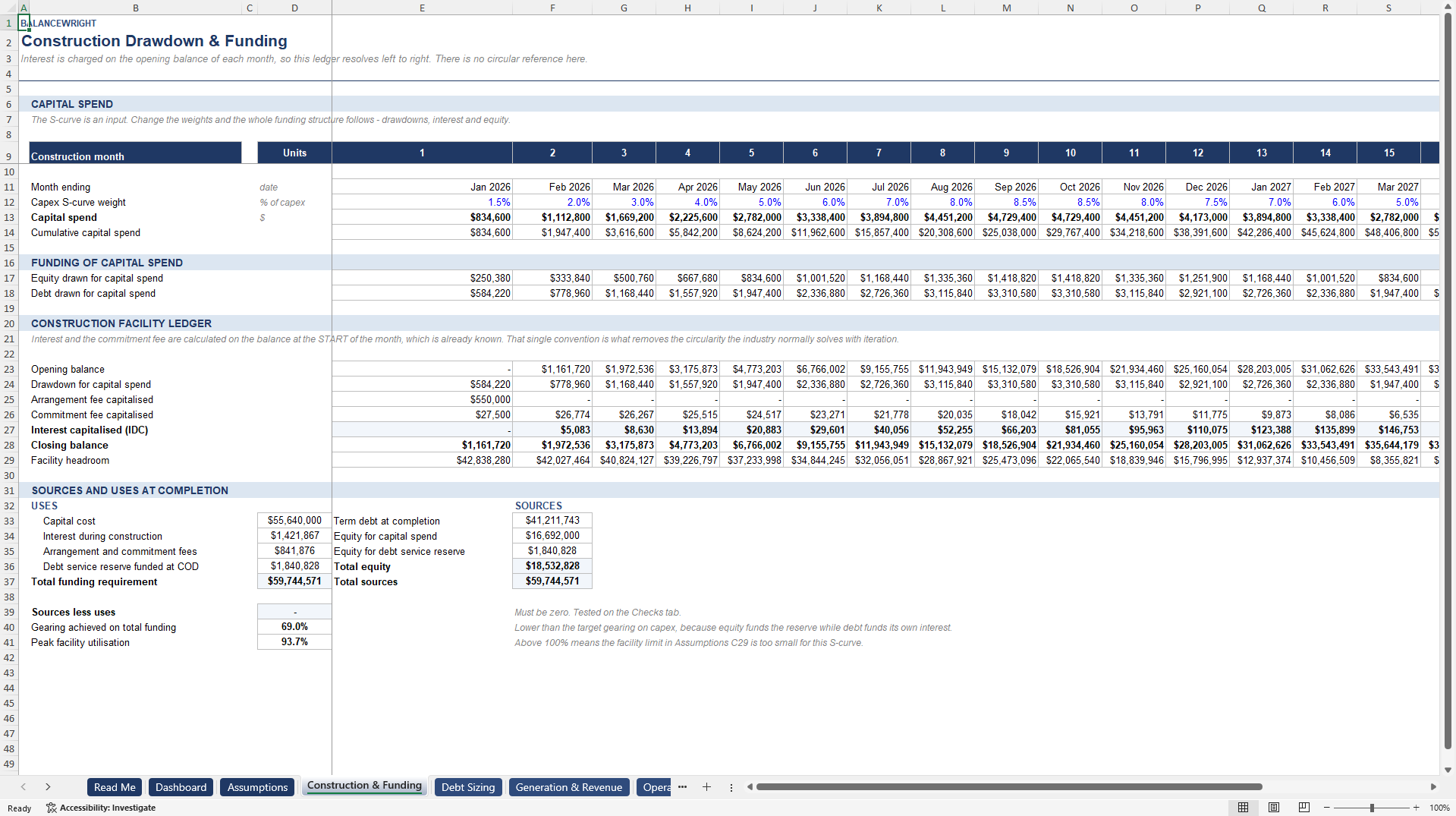Select facility headroom cell $42,838,280
Image resolution: width=1456 pixels, height=816 pixels.
[422, 460]
